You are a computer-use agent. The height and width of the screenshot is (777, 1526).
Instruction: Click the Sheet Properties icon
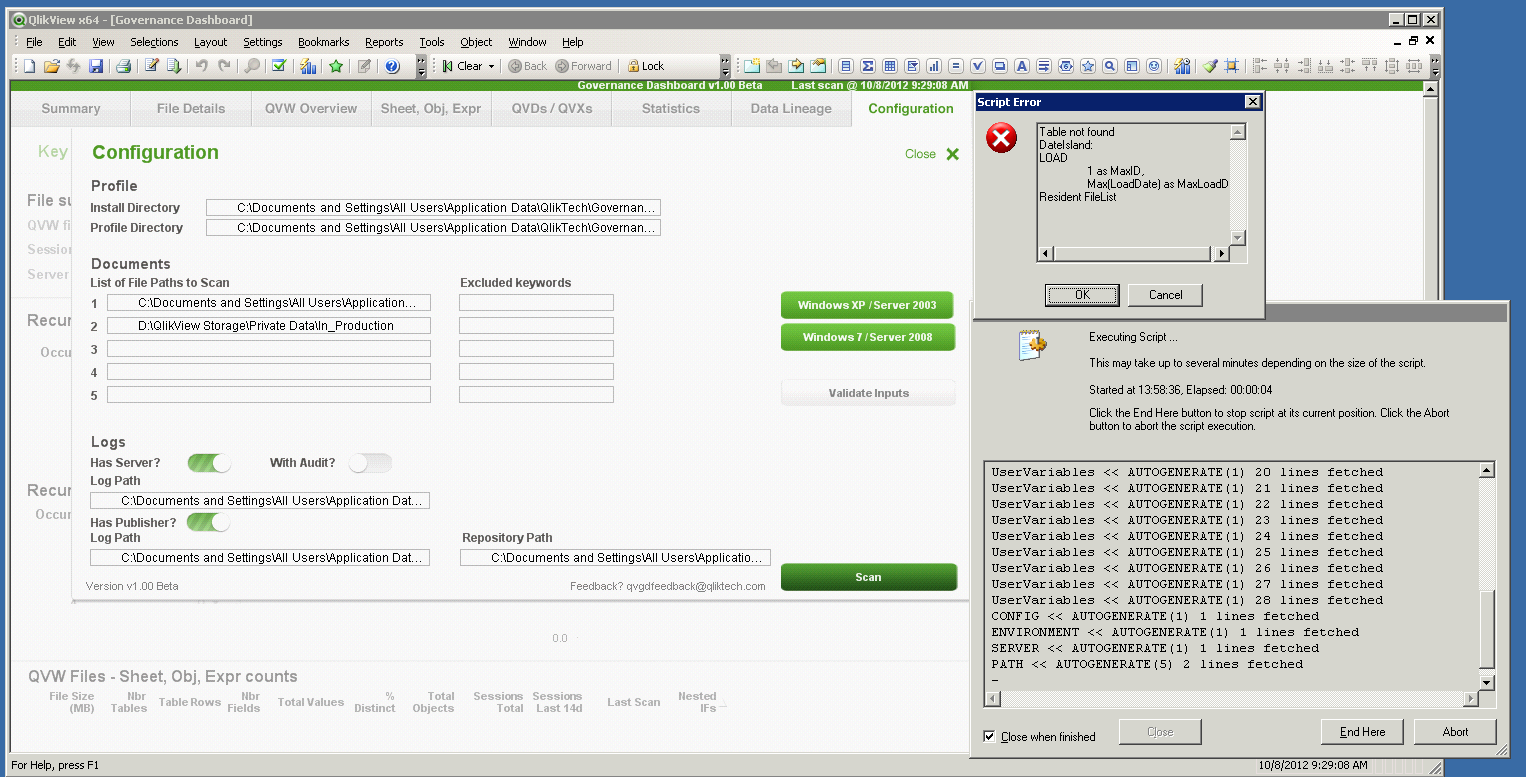point(818,66)
